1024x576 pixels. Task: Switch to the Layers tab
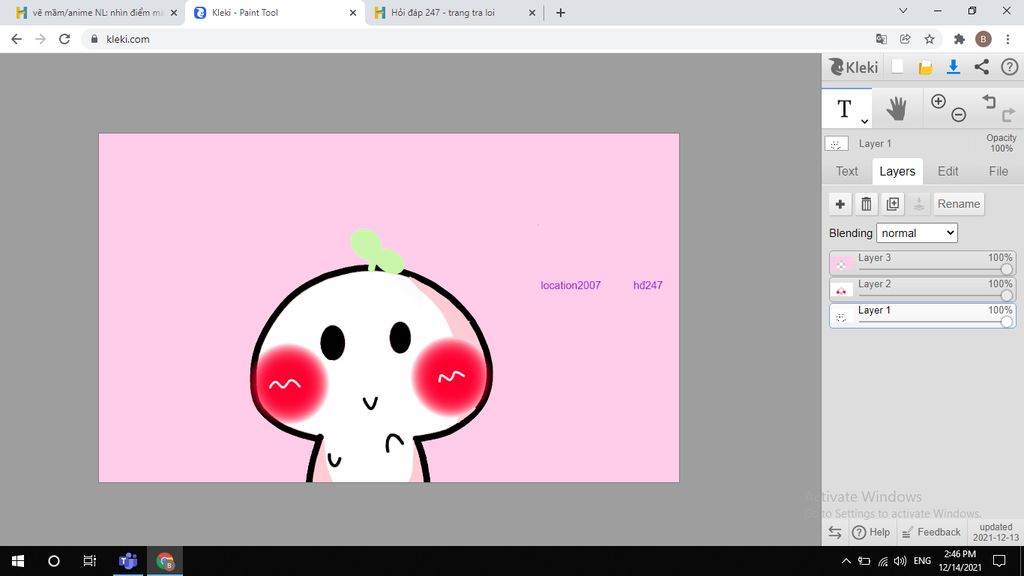897,171
